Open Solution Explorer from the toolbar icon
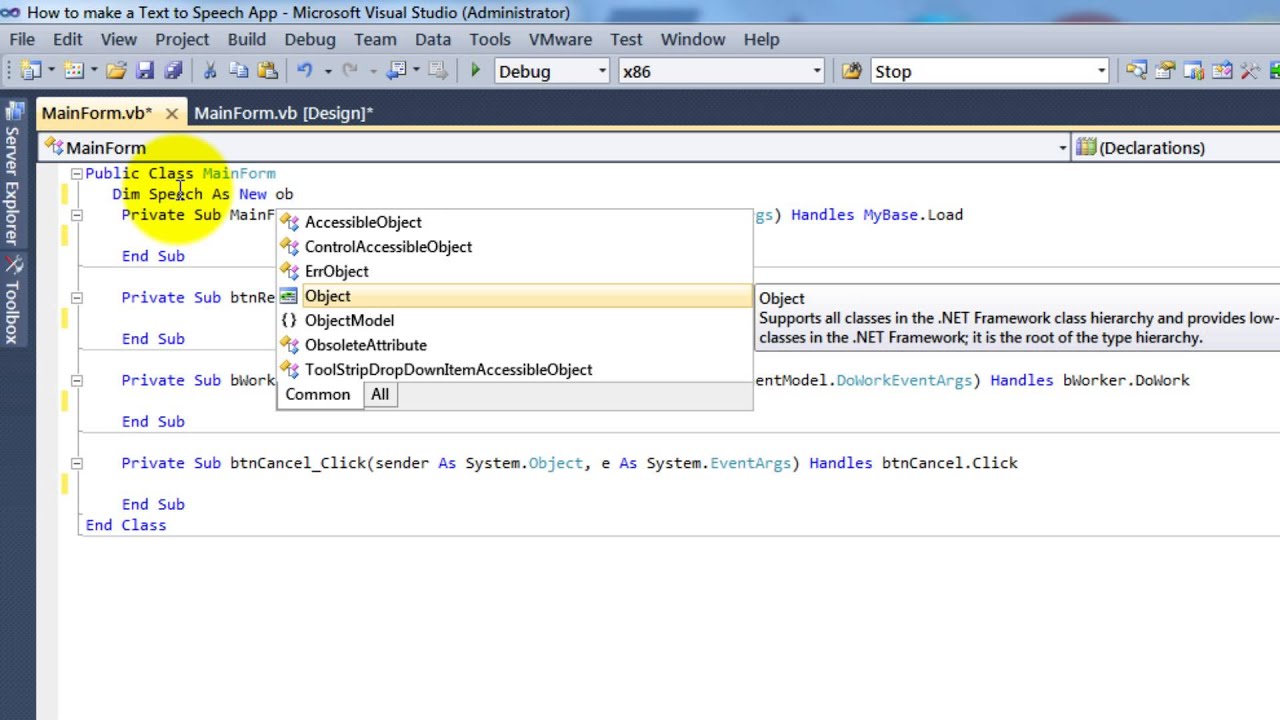 1136,71
